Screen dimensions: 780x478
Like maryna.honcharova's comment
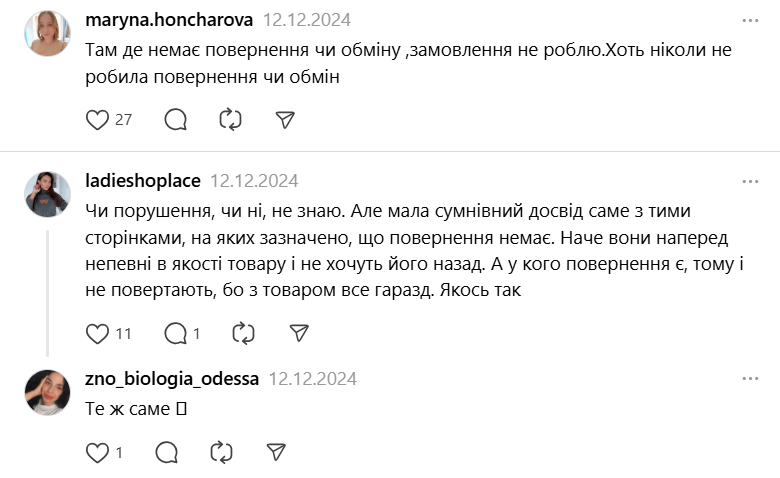click(x=97, y=120)
